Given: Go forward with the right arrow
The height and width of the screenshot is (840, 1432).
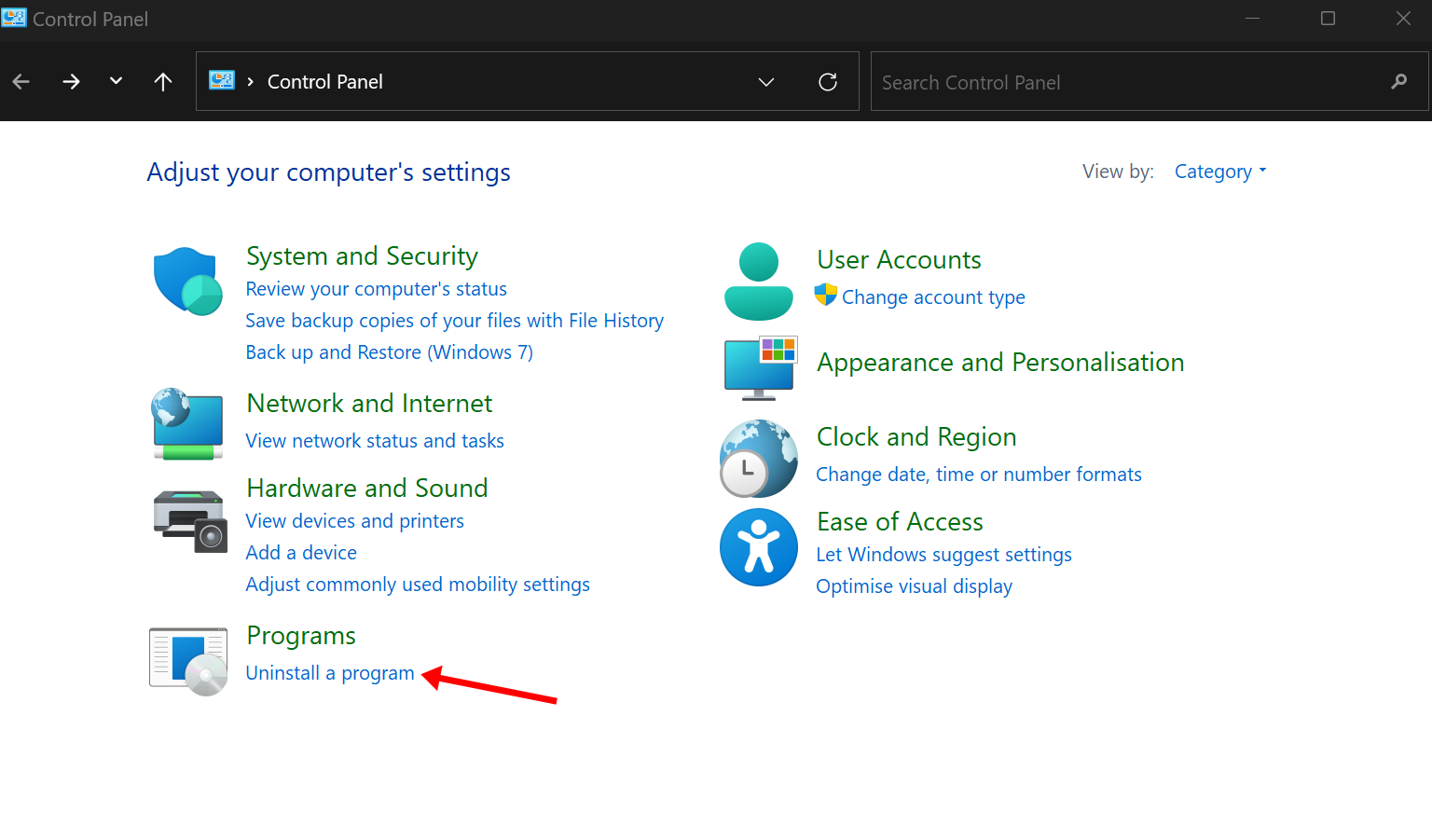Looking at the screenshot, I should coord(71,82).
